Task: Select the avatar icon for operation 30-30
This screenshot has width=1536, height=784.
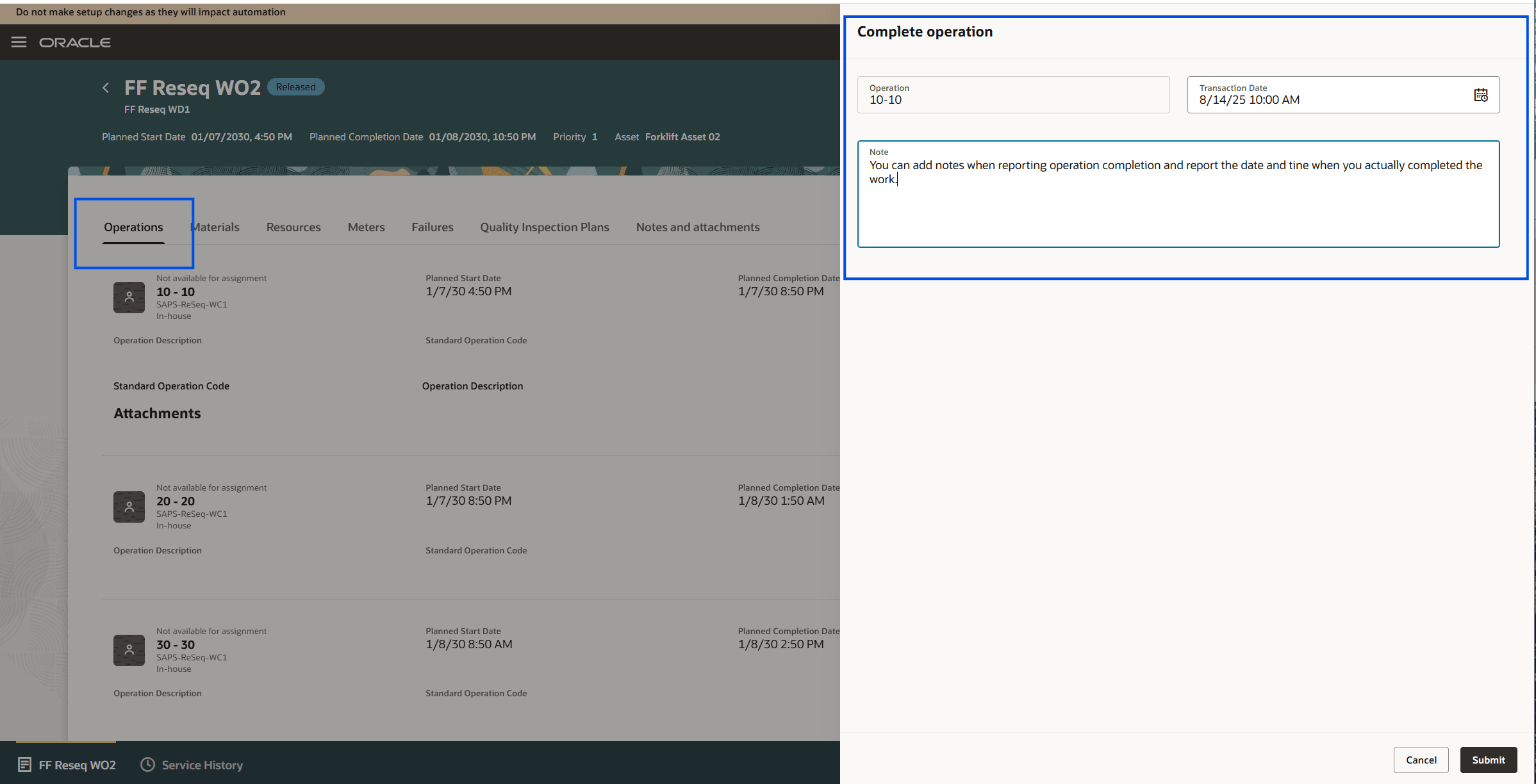Action: (129, 650)
